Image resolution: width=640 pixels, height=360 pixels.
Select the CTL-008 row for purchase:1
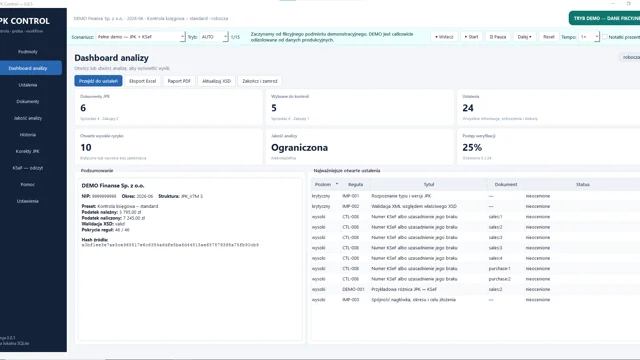(476, 269)
